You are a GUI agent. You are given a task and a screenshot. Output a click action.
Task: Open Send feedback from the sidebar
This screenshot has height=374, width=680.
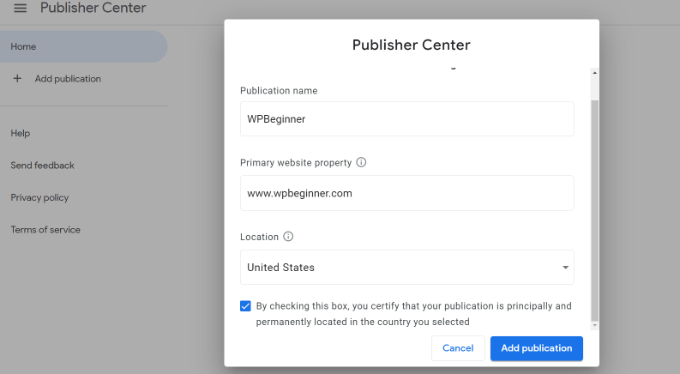(42, 165)
